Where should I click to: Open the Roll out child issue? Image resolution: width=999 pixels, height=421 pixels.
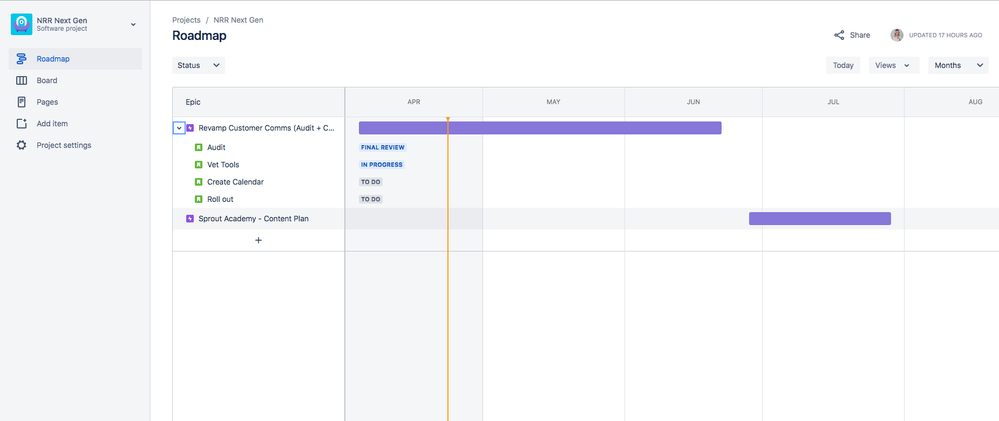point(220,199)
